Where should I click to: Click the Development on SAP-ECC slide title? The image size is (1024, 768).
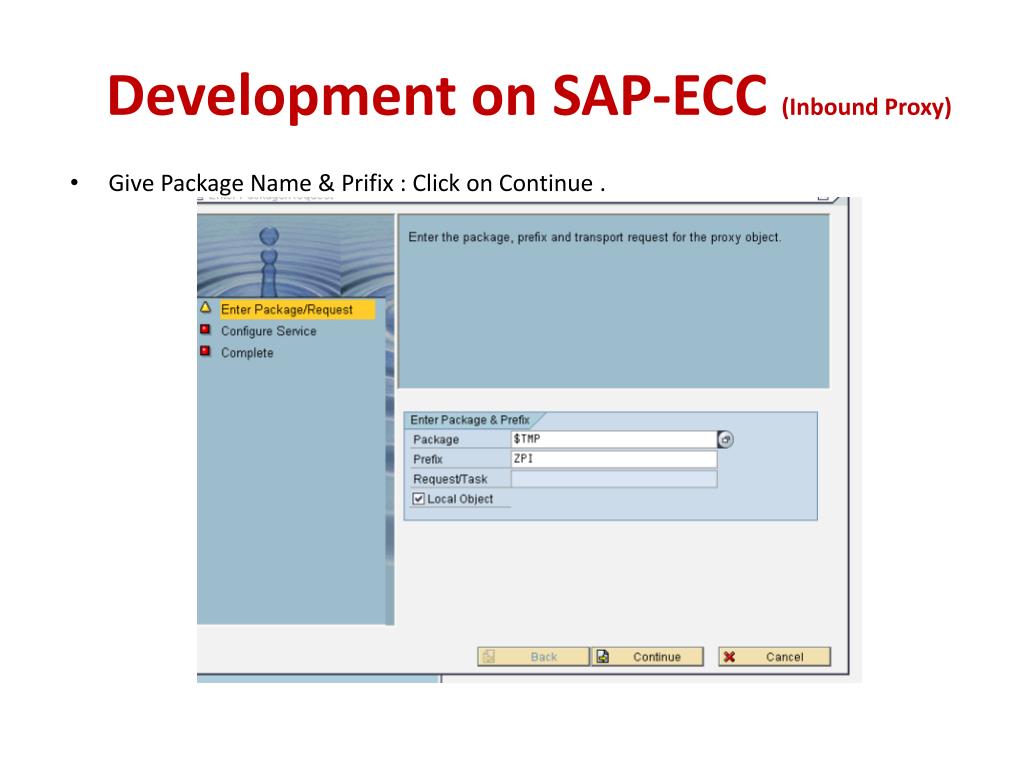tap(437, 96)
